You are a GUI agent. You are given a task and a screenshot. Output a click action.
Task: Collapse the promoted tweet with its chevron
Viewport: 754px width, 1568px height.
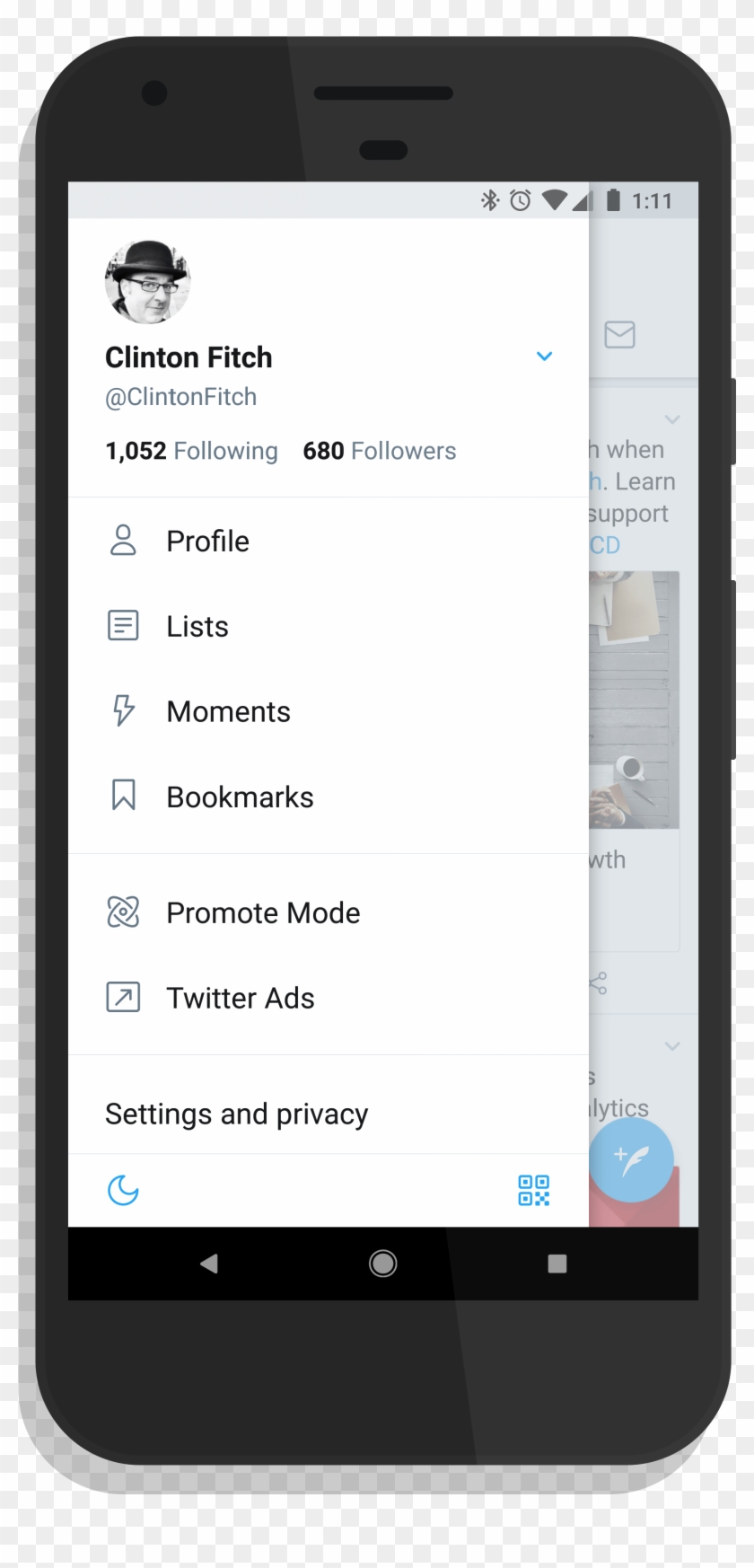672,419
